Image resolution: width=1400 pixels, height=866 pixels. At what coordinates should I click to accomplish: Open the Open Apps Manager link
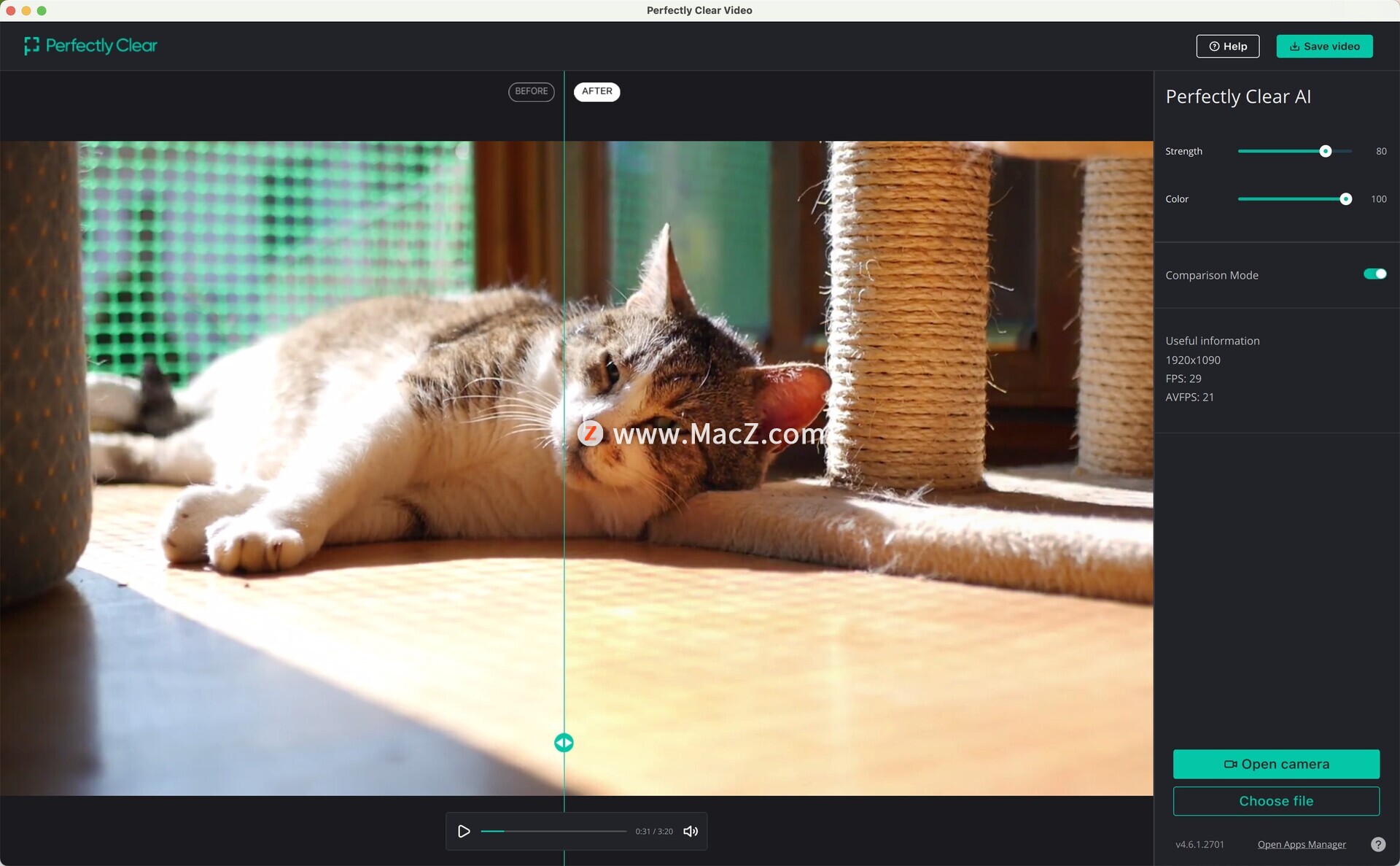(1302, 844)
